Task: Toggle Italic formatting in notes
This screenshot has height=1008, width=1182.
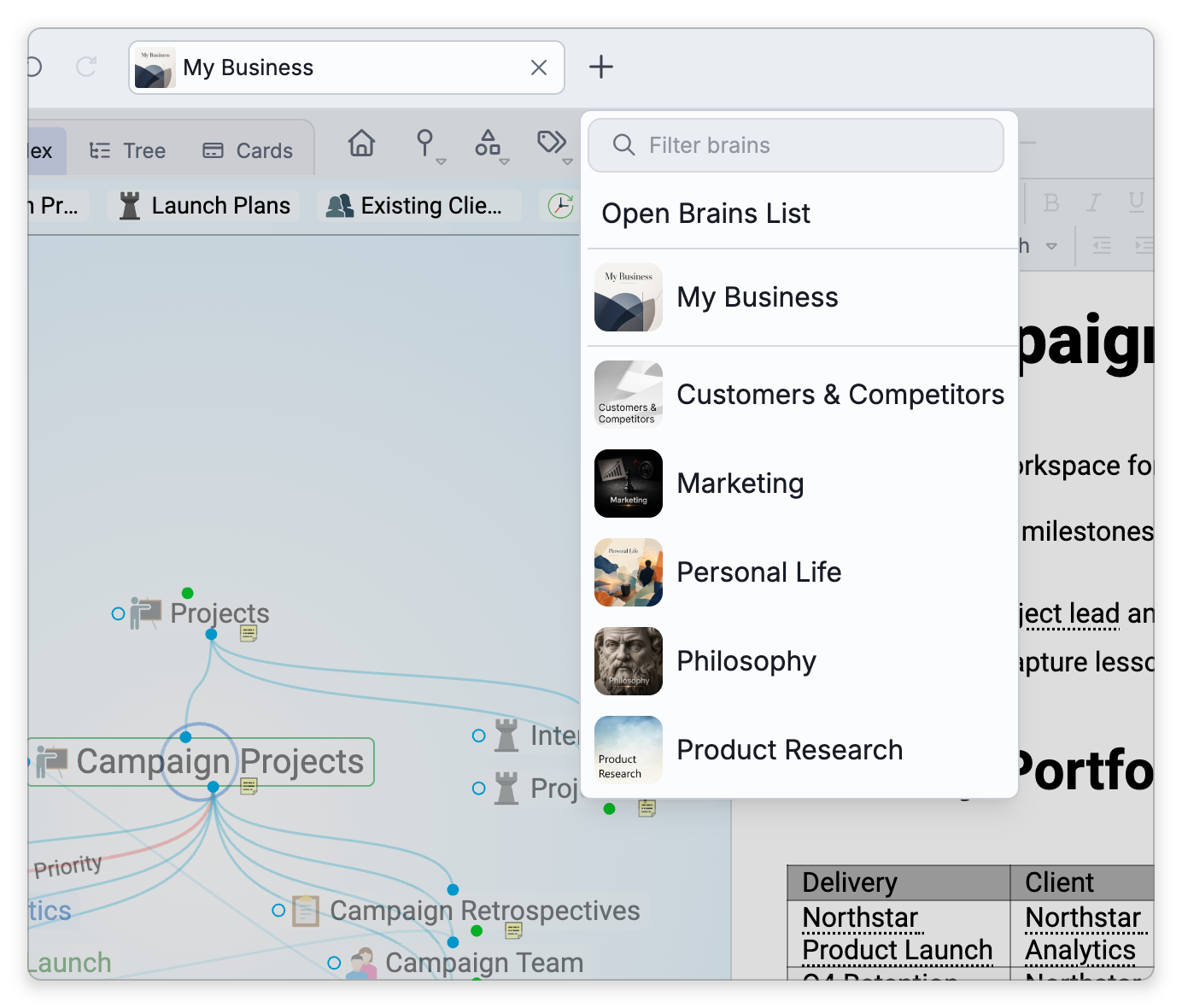Action: tap(1093, 202)
